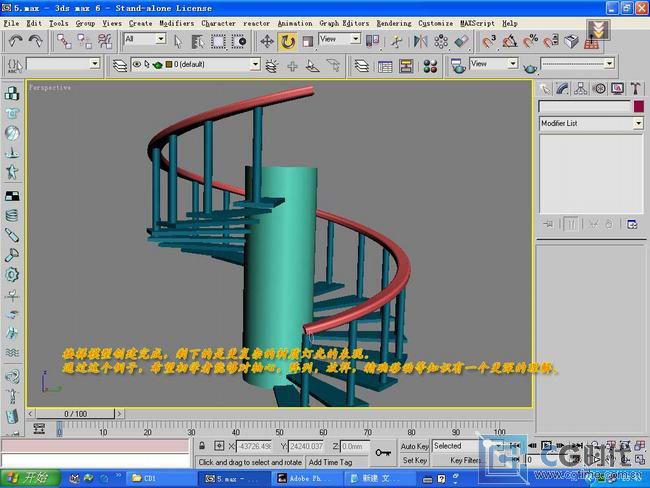Switch to Motion command panel tab

coord(599,88)
